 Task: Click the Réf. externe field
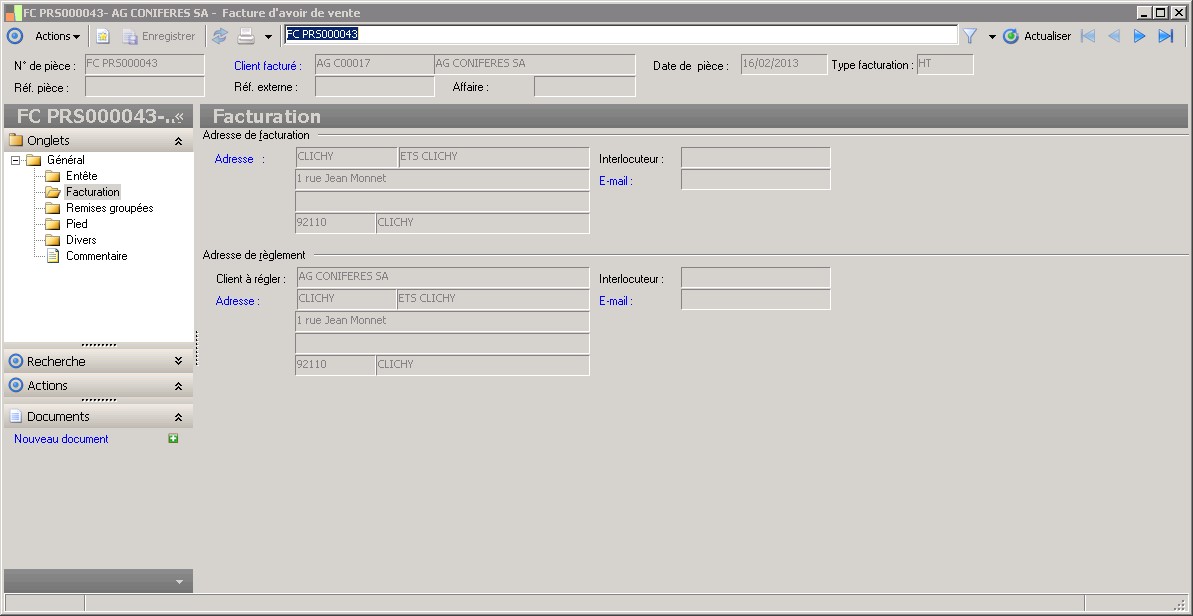coord(374,87)
